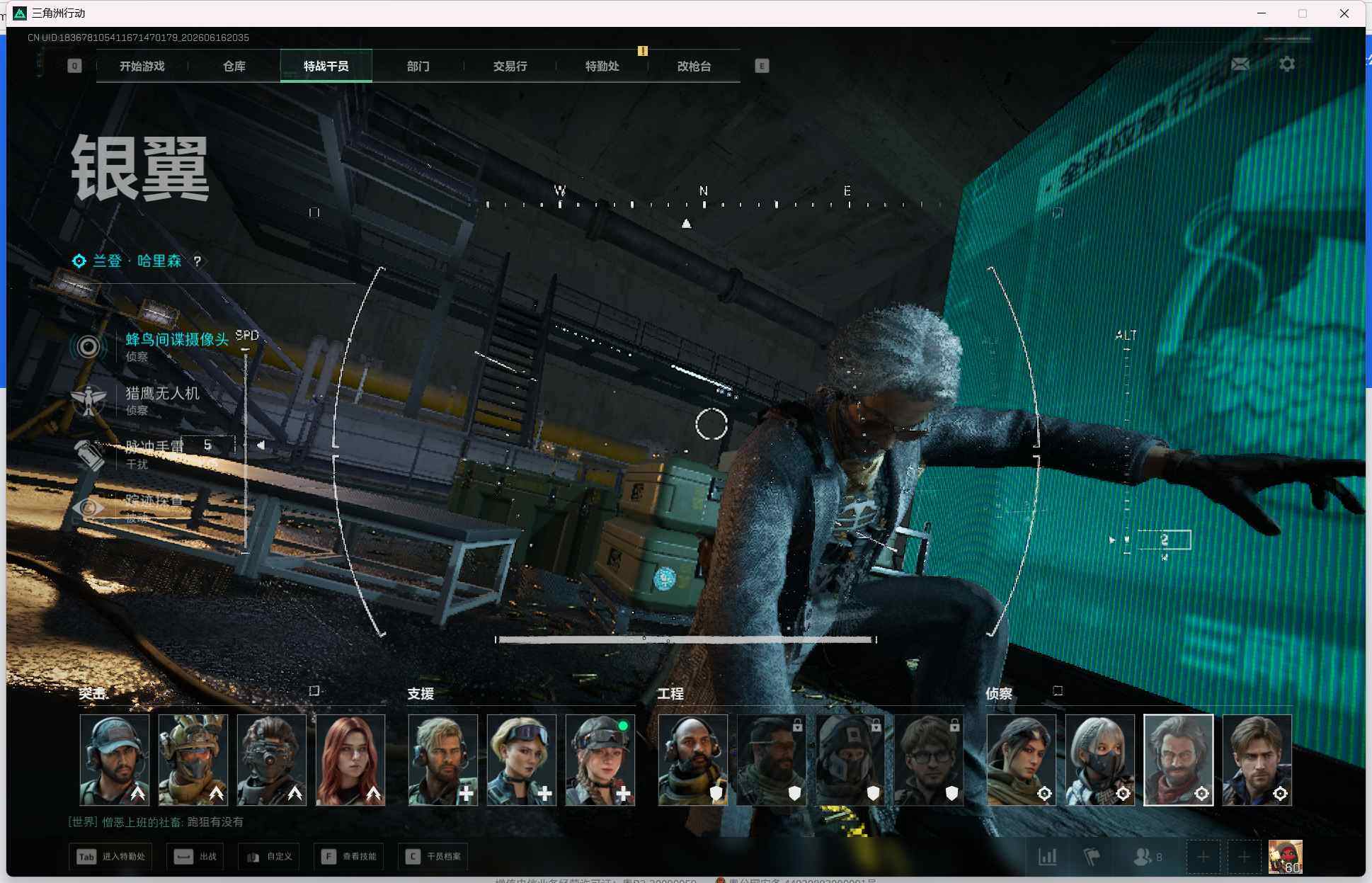Click the 侦察 class heading above portraits
The image size is (1372, 883).
point(999,694)
